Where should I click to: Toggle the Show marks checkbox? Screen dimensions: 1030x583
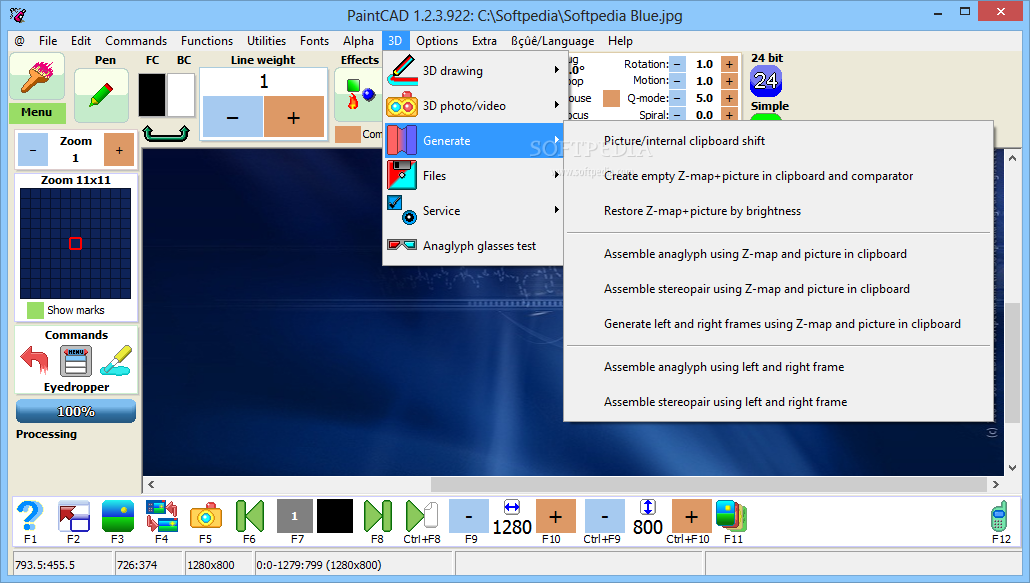tap(35, 310)
